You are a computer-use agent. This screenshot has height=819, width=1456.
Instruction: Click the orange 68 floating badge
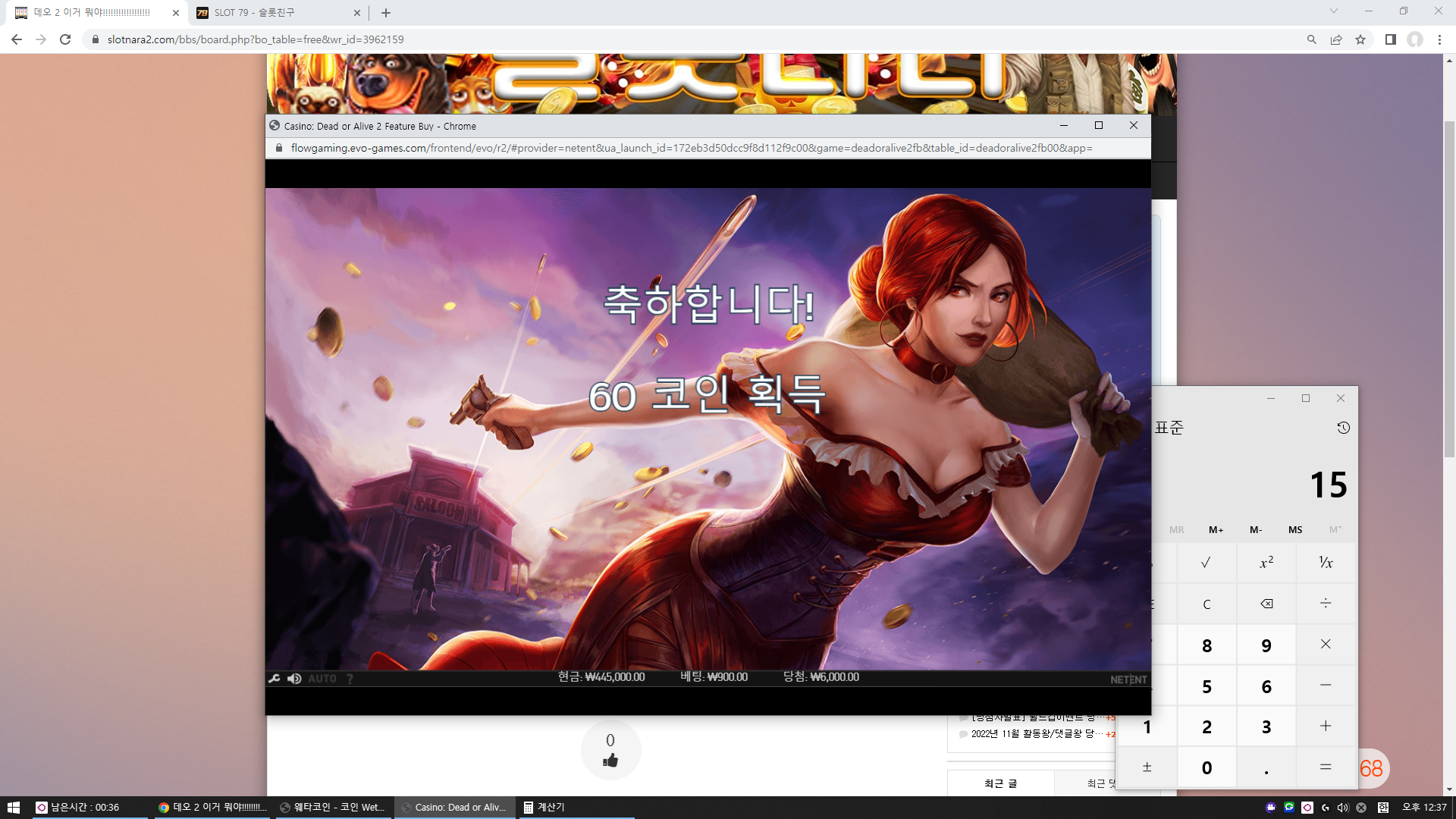coord(1371,769)
